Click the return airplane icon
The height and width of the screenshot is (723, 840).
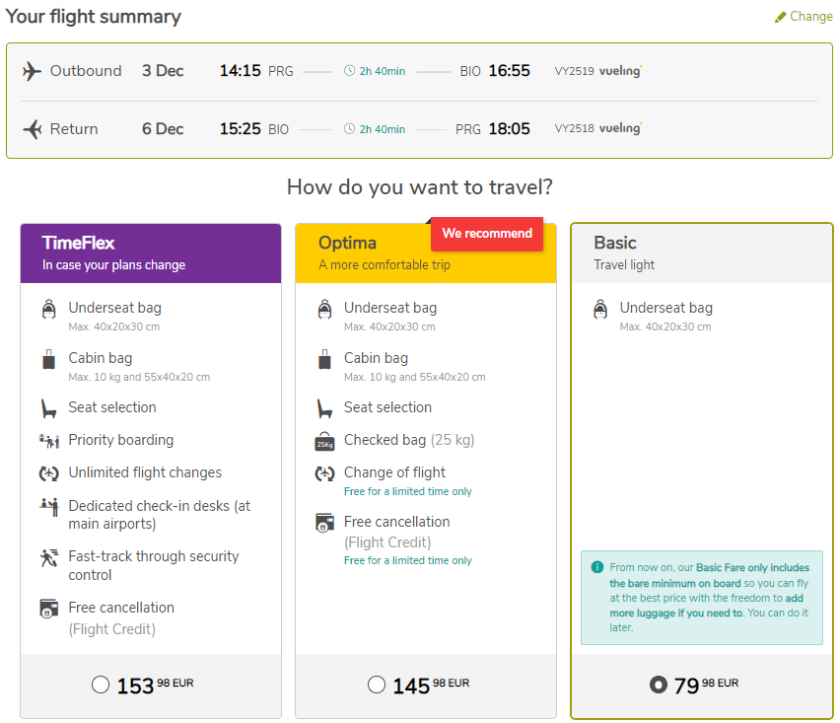[x=32, y=129]
